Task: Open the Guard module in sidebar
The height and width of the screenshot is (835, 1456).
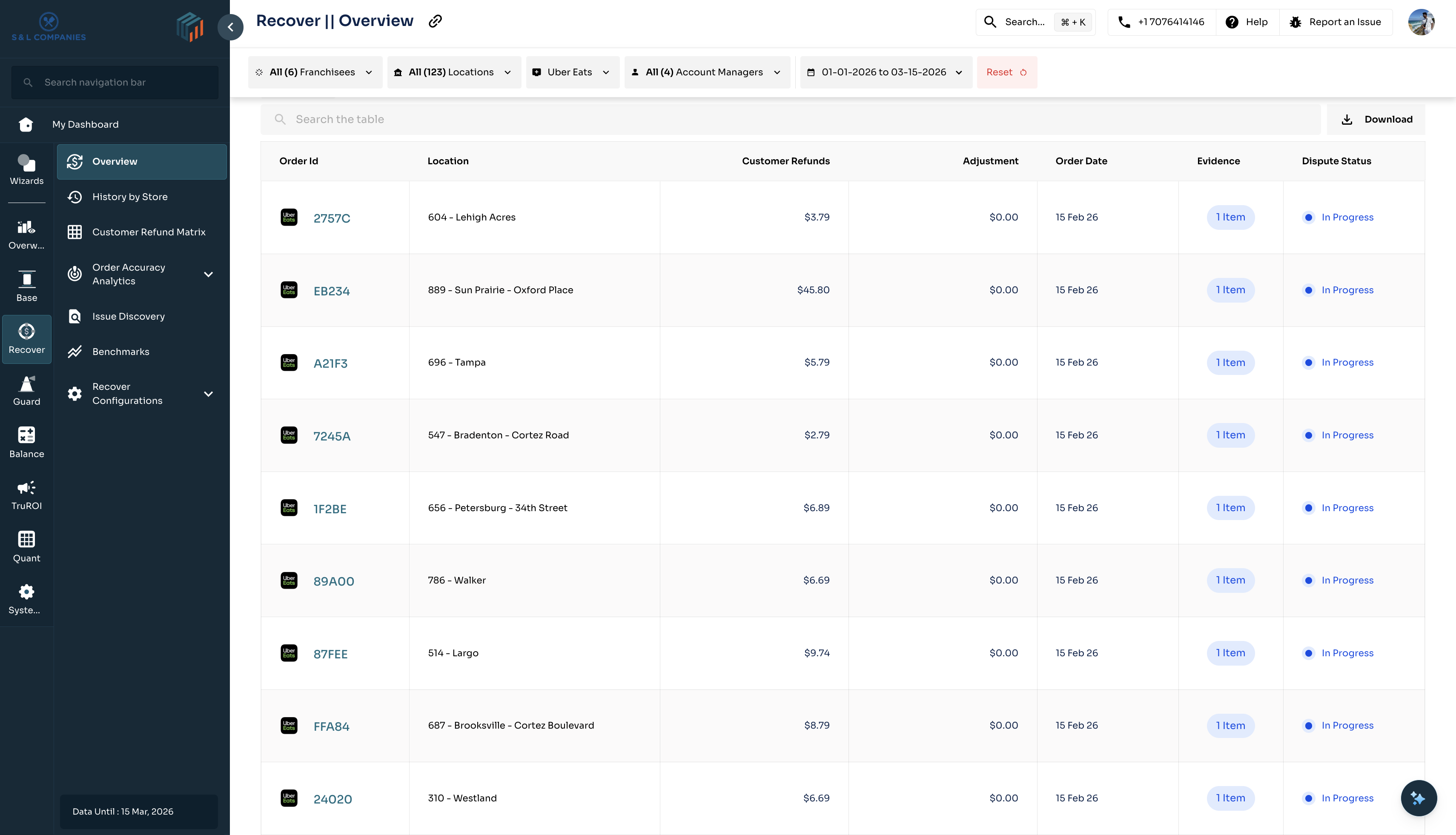Action: (x=26, y=391)
